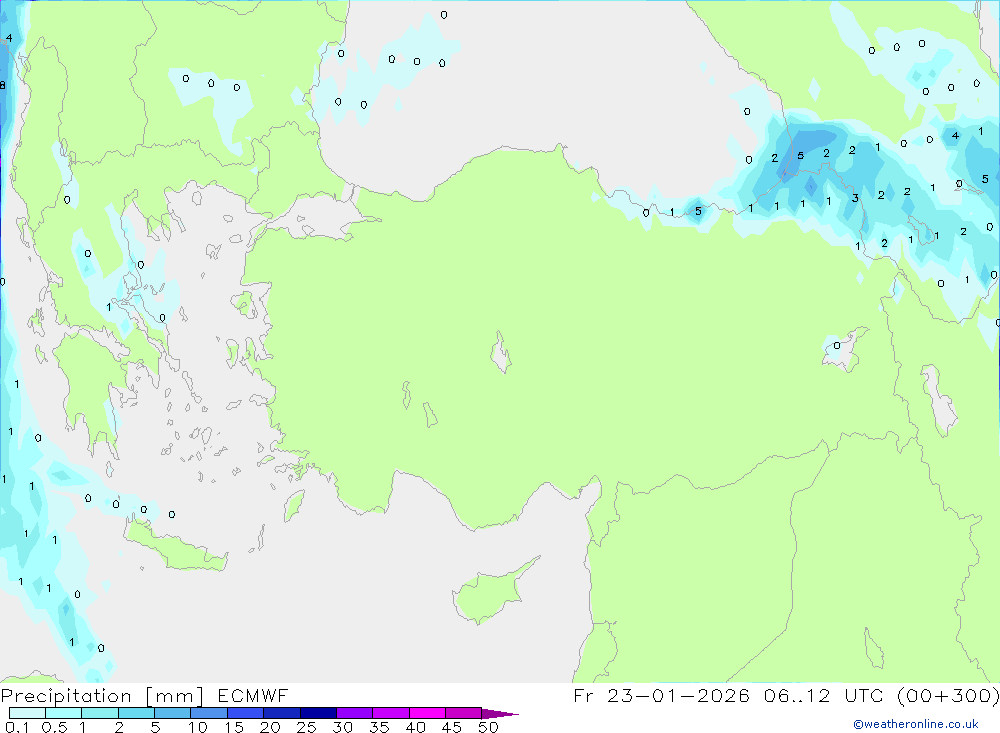Click the island of Crete on the map

(176, 547)
